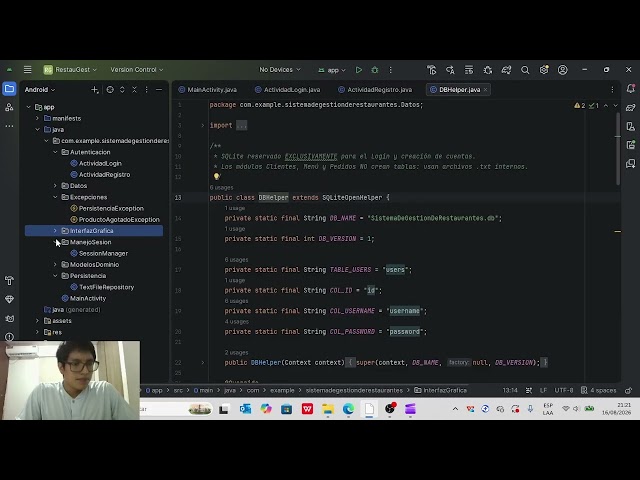Open Notifications bell in right sidebar
Viewport: 640px width, 480px height.
click(x=630, y=88)
